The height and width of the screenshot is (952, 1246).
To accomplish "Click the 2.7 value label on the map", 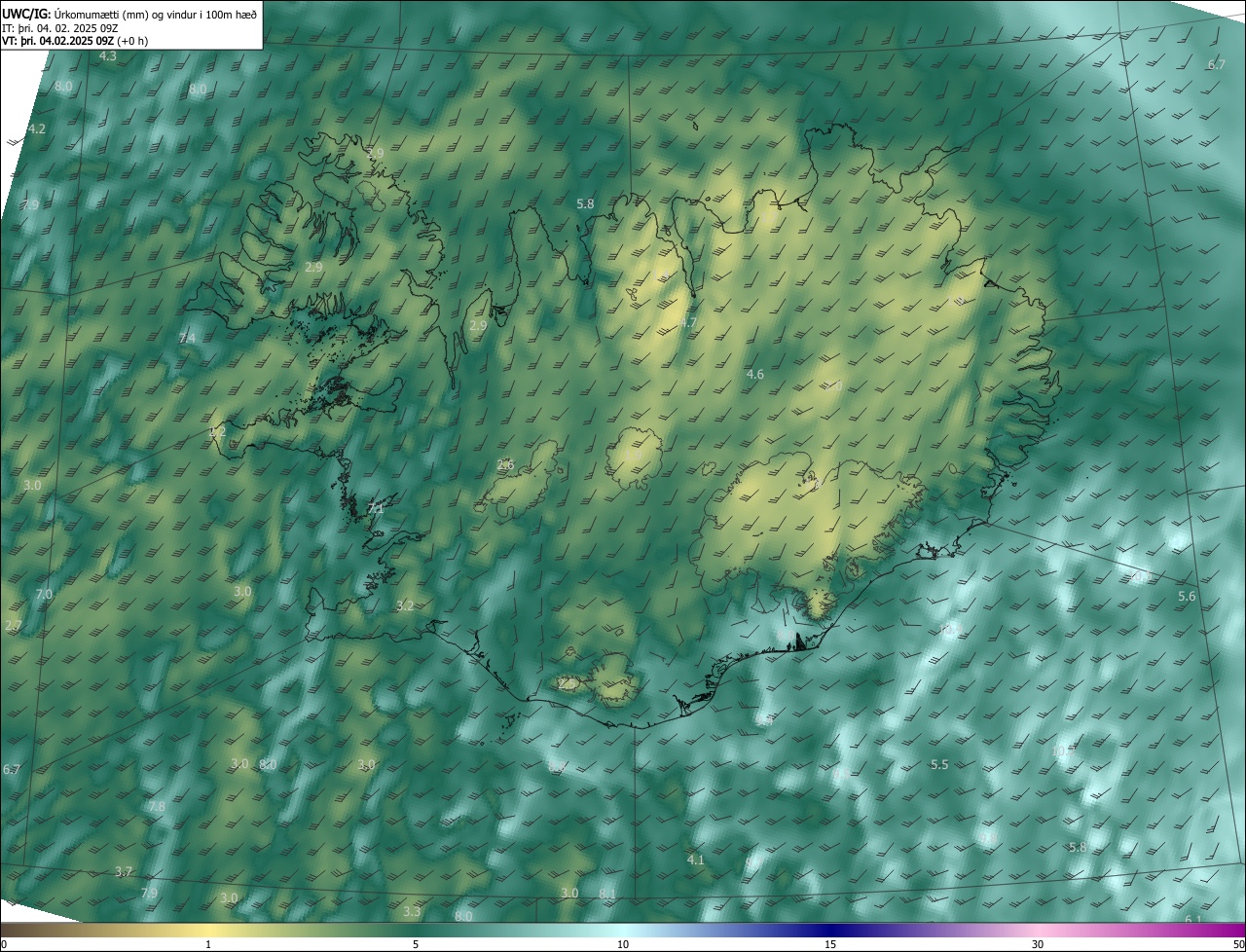I will (13, 625).
